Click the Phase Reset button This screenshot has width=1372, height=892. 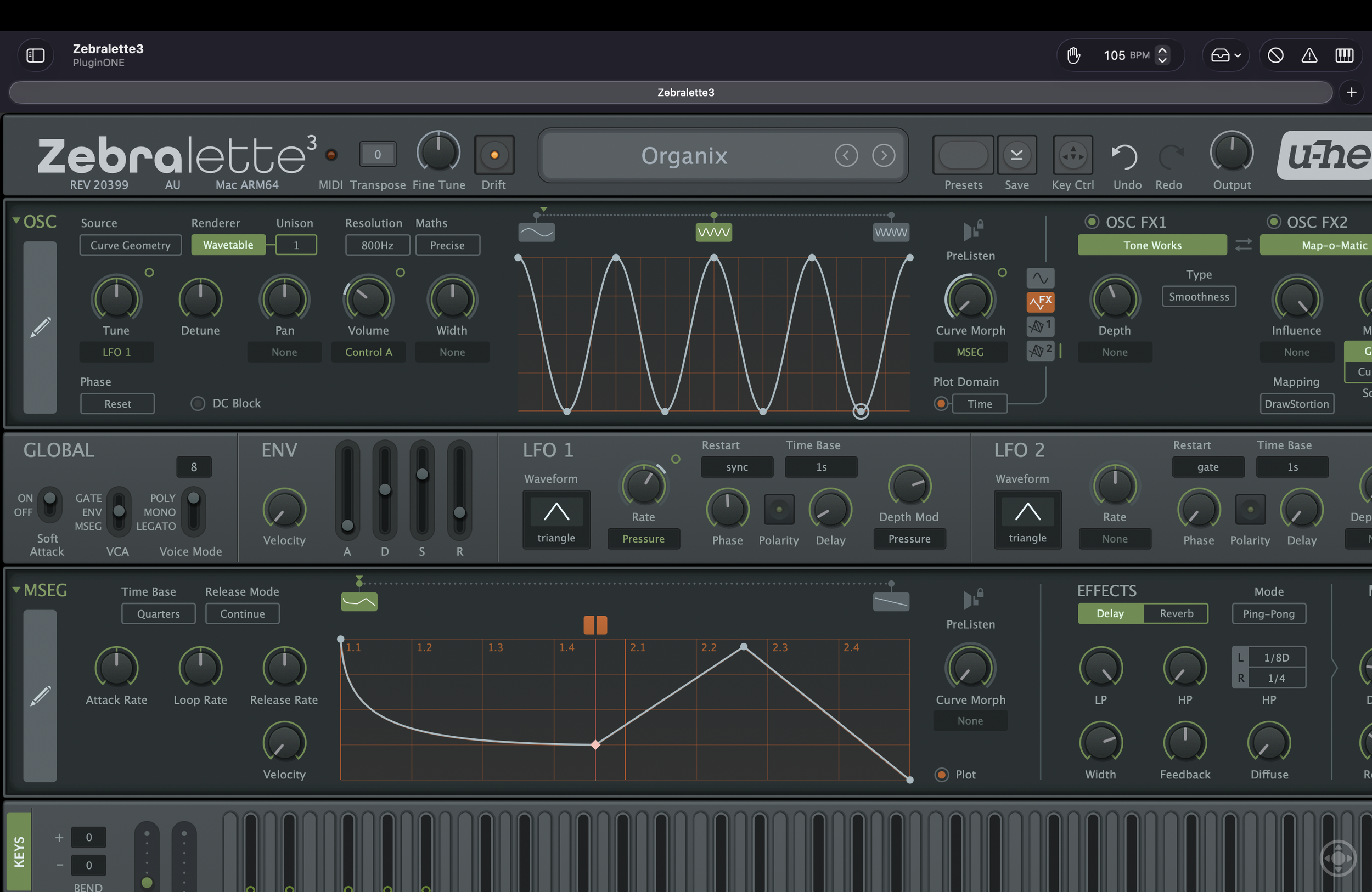[x=117, y=403]
